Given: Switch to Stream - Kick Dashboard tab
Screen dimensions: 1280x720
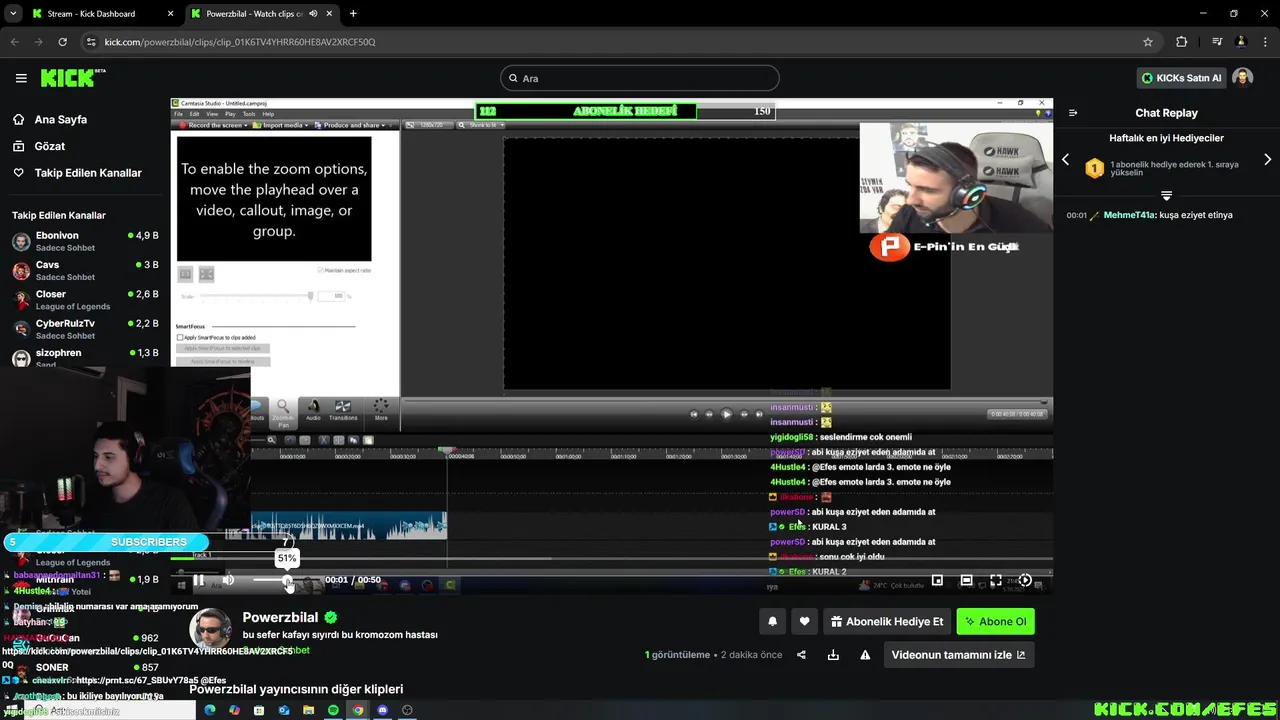Looking at the screenshot, I should [101, 14].
